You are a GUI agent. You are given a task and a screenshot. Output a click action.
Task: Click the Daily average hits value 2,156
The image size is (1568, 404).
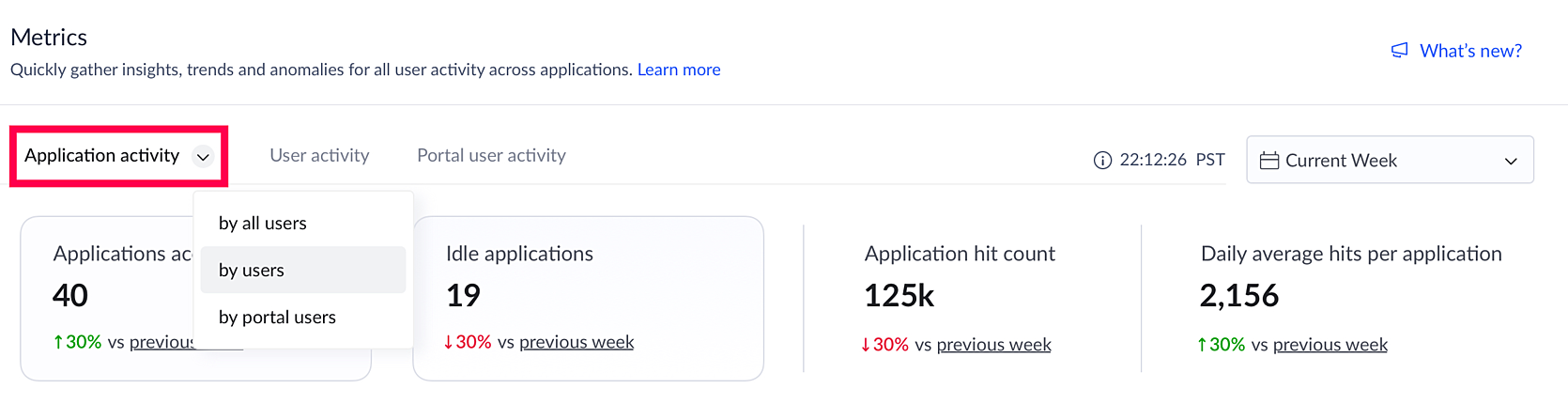point(1238,296)
